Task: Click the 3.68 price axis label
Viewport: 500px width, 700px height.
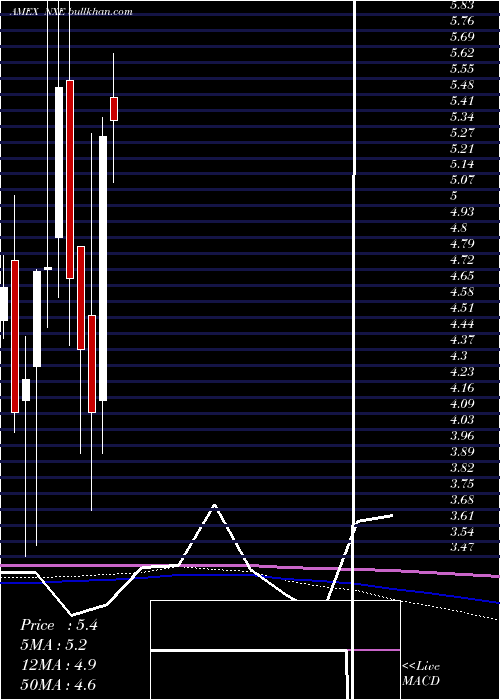Action: (x=462, y=499)
